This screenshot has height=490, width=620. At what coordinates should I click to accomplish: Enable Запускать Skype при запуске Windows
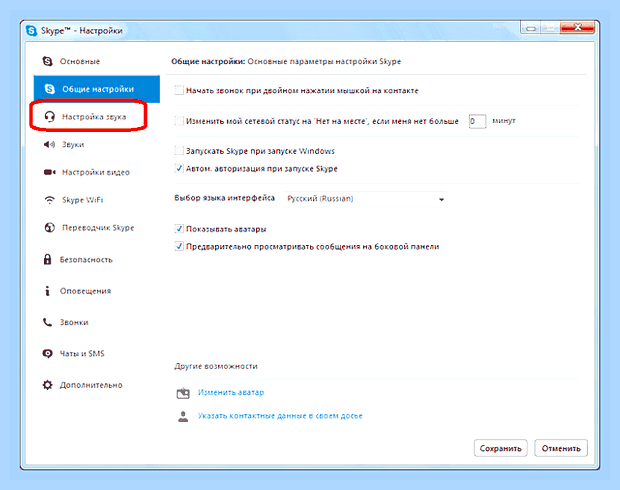click(179, 151)
